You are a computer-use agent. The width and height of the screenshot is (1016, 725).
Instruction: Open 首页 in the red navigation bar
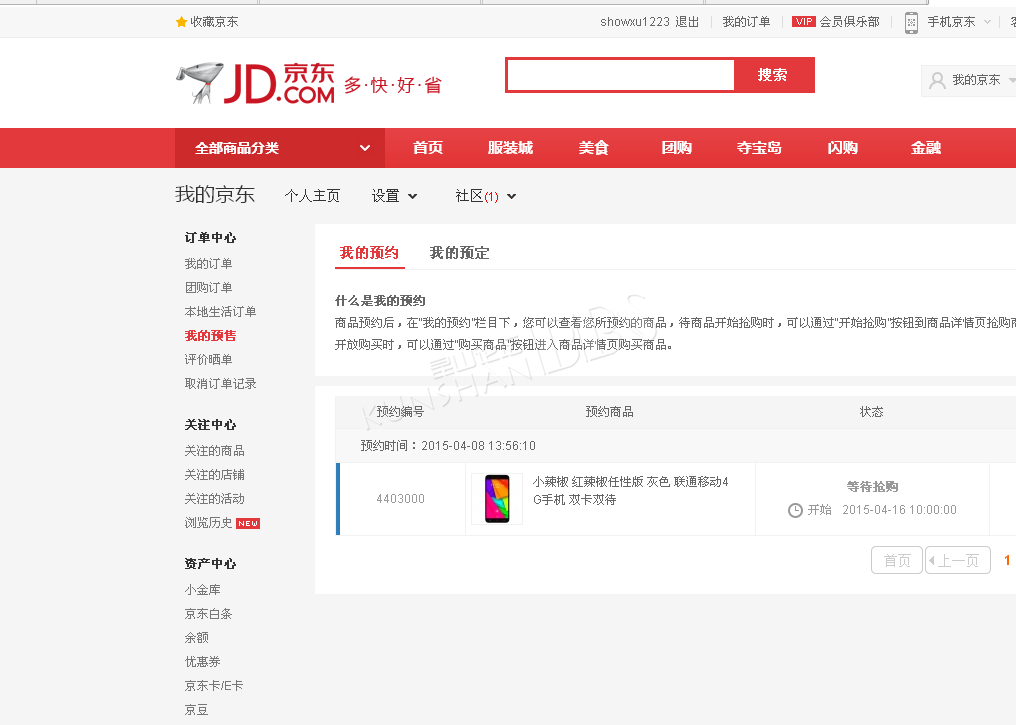pyautogui.click(x=428, y=148)
